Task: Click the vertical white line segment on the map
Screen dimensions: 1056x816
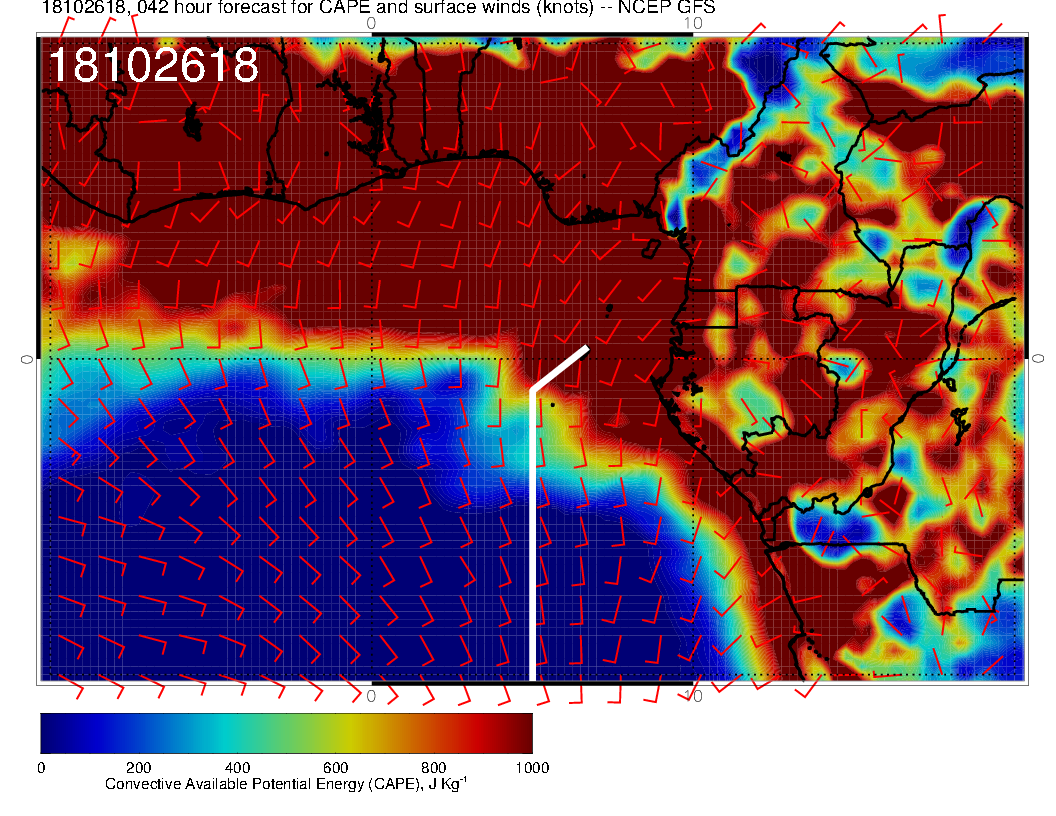Action: [531, 540]
